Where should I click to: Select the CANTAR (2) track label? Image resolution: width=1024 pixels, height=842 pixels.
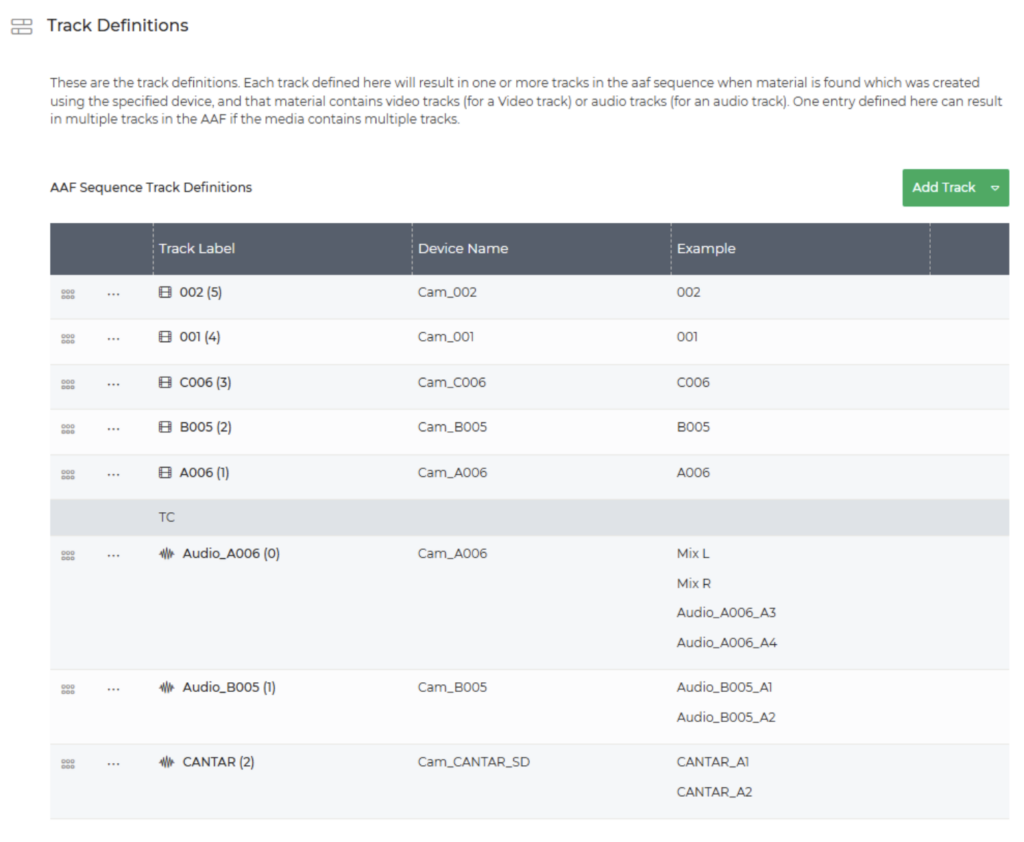[x=219, y=762]
